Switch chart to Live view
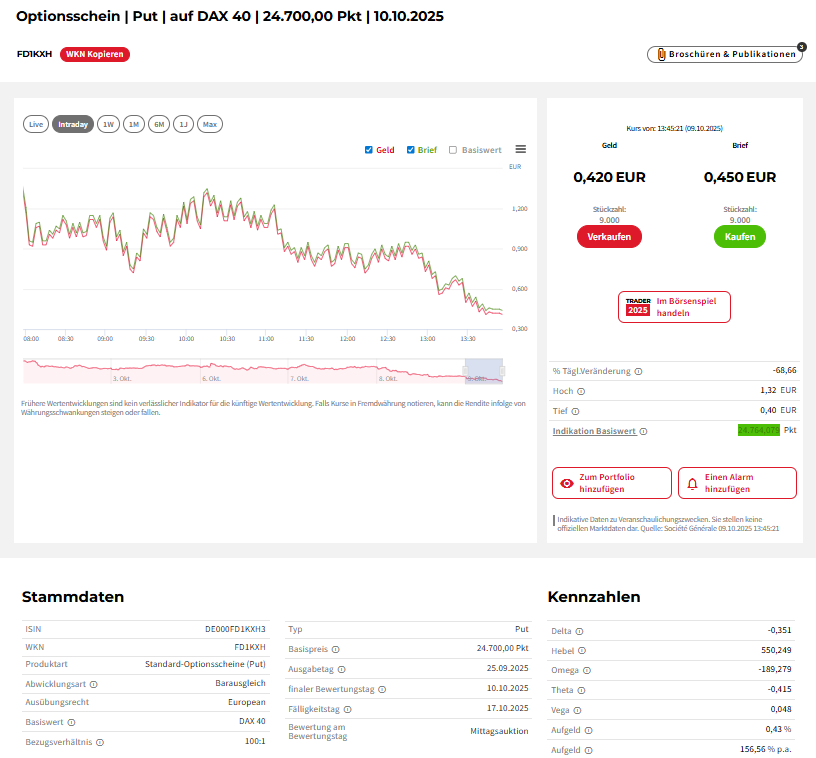This screenshot has height=758, width=816. tap(36, 124)
